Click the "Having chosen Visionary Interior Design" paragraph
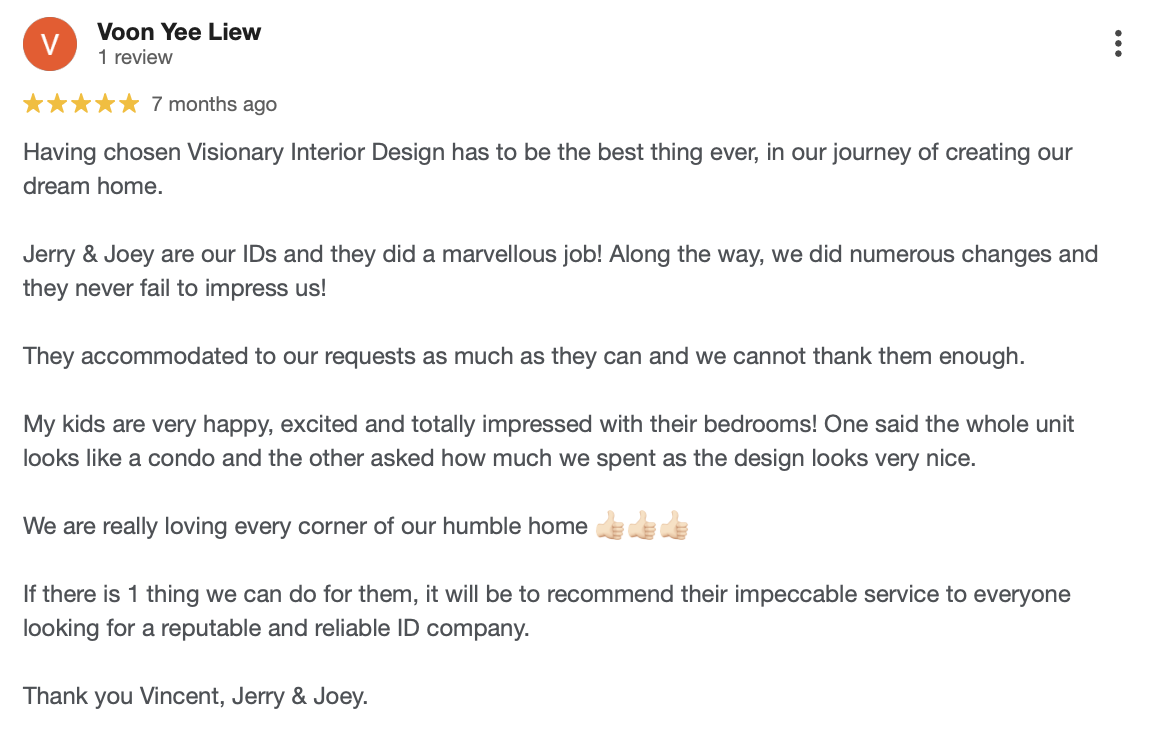 tap(548, 169)
